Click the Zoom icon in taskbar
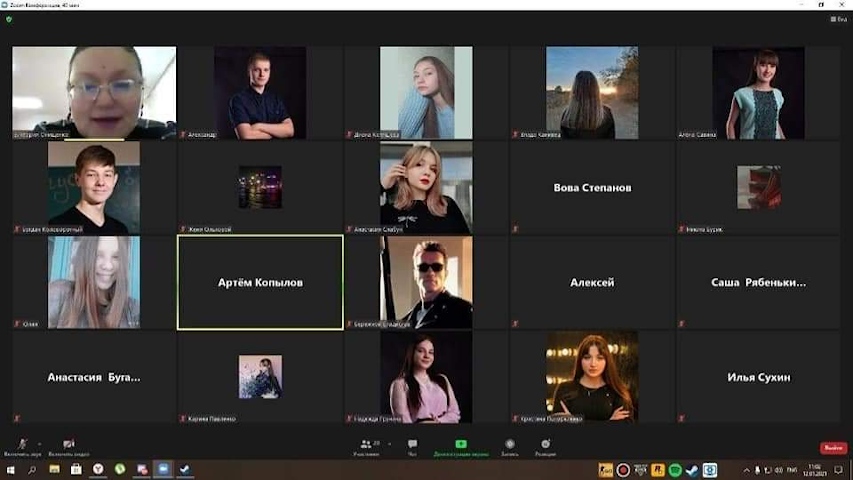 coord(164,469)
